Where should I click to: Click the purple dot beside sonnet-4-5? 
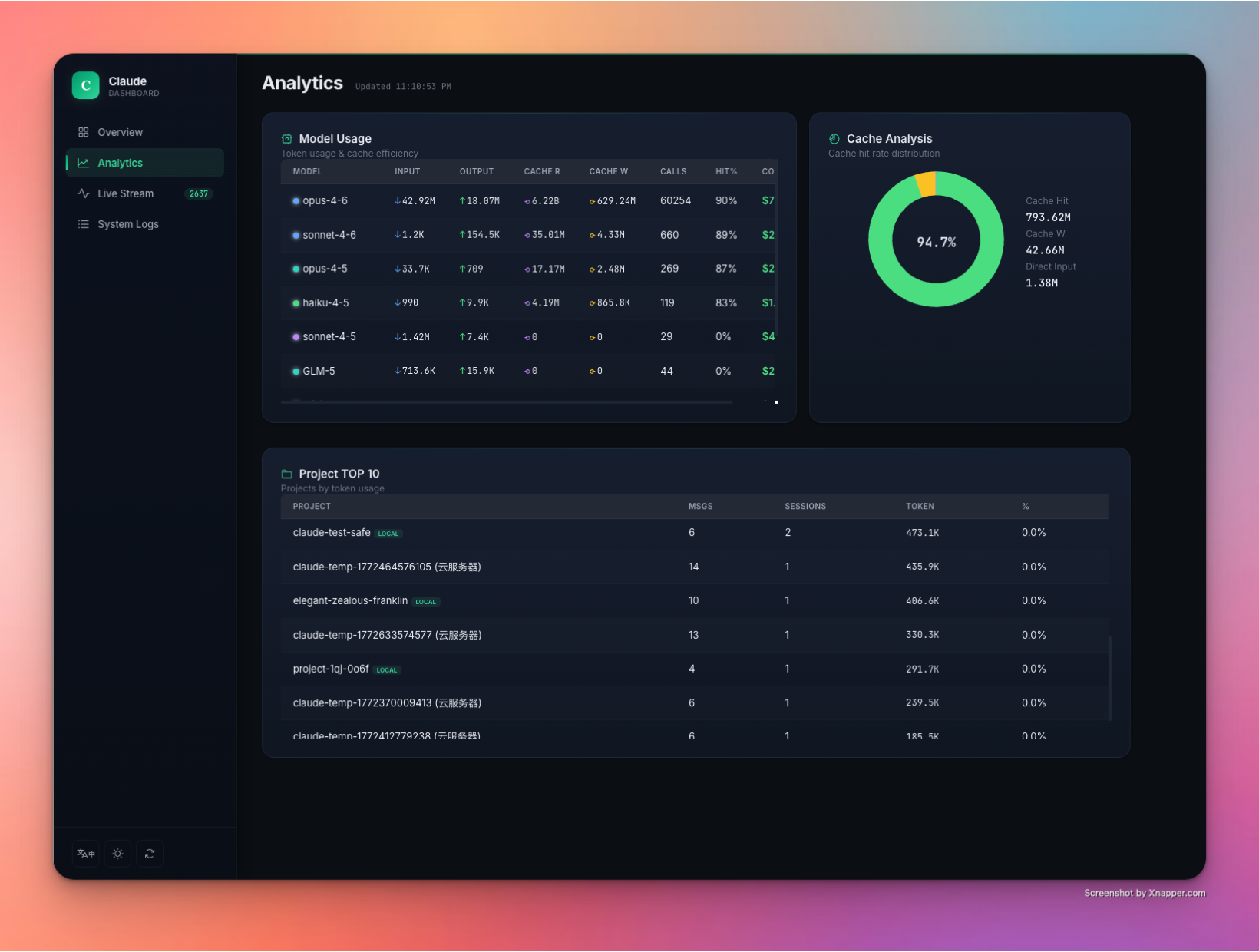point(296,337)
